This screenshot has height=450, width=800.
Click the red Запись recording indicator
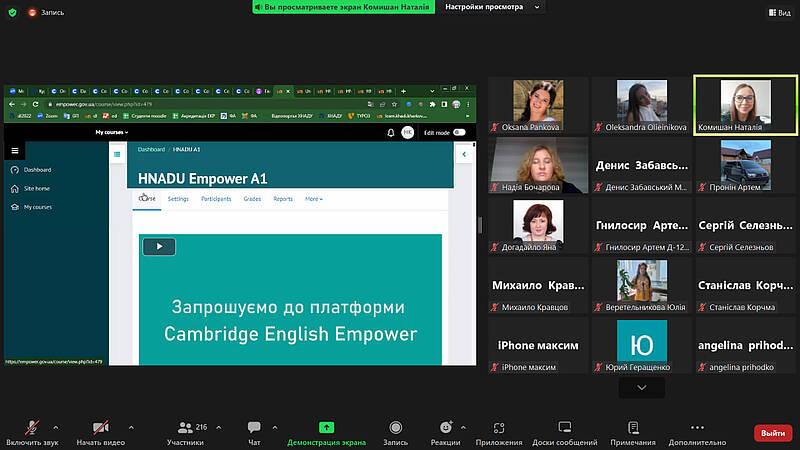46,12
